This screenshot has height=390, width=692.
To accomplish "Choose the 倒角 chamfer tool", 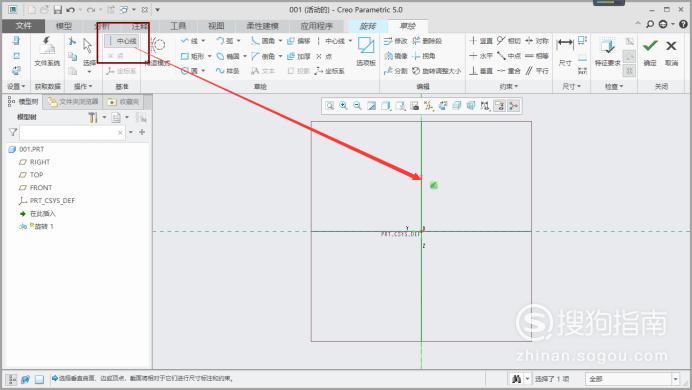I will (x=263, y=56).
